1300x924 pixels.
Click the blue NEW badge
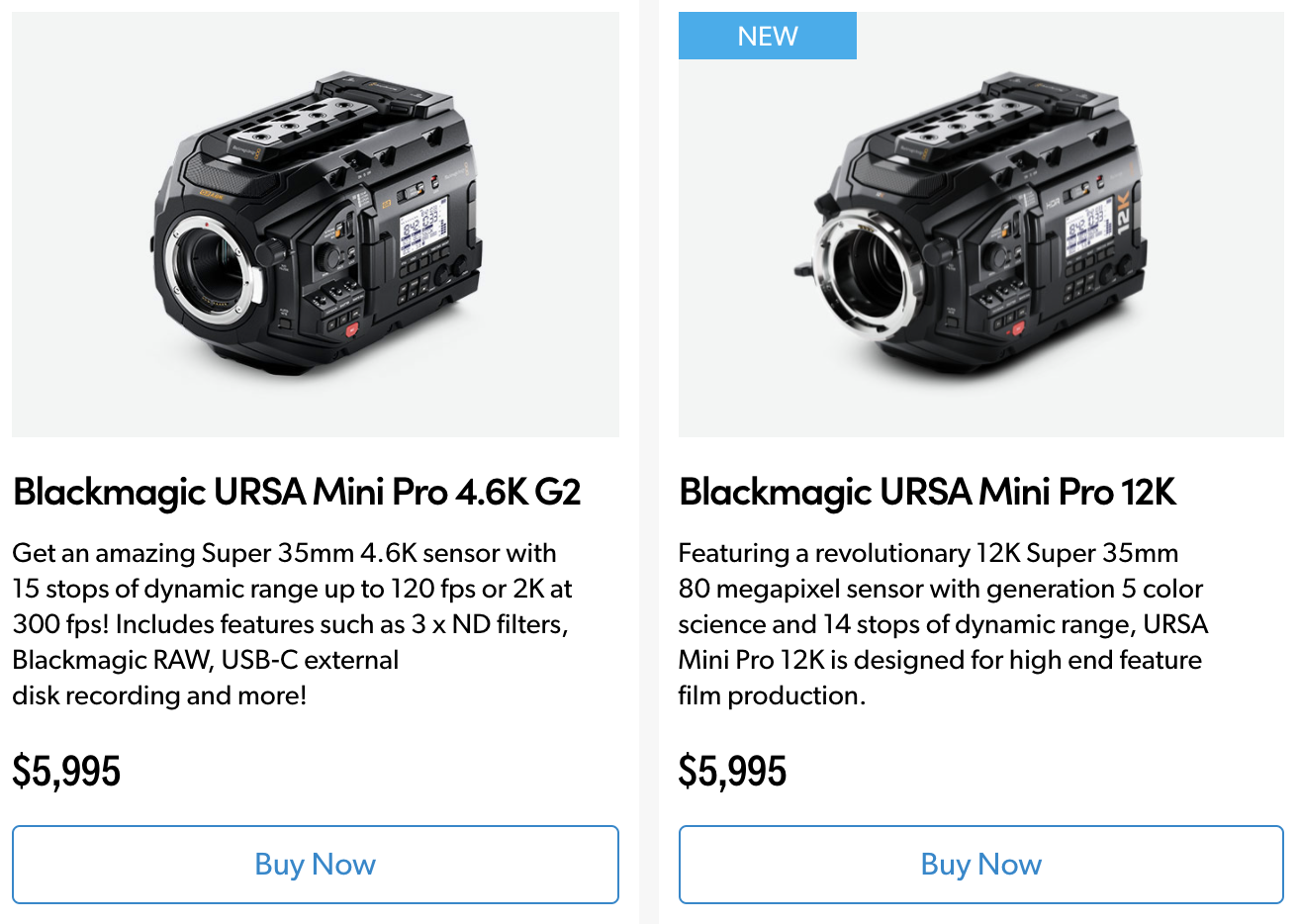point(767,36)
